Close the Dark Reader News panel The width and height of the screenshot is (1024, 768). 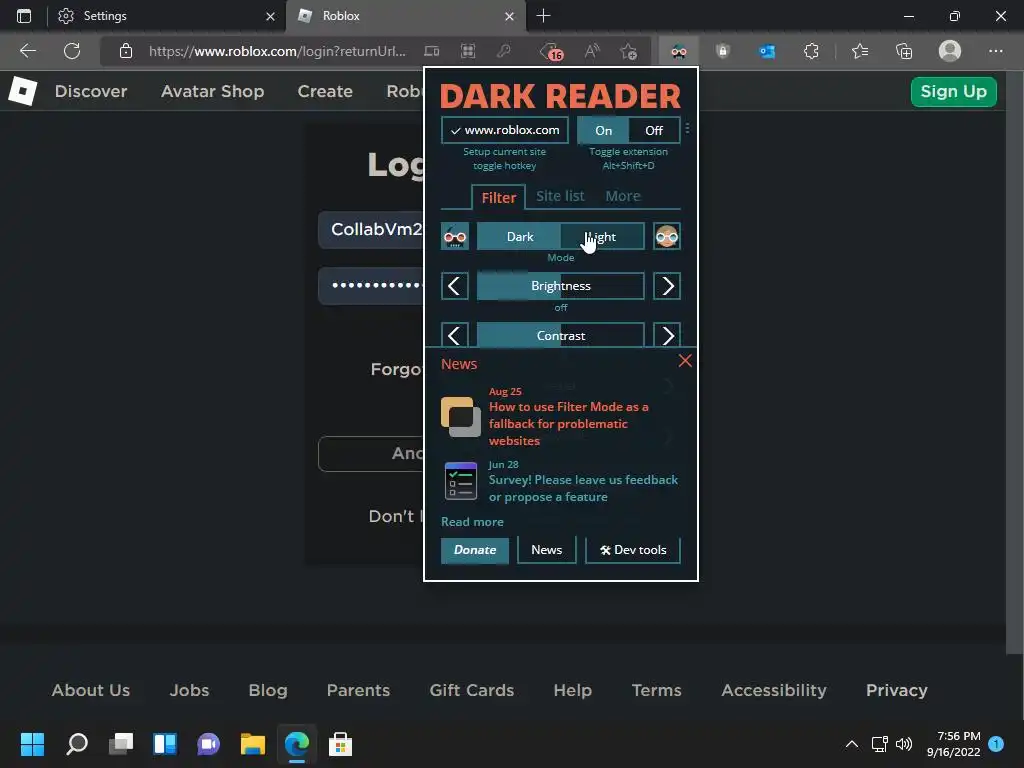[x=684, y=360]
